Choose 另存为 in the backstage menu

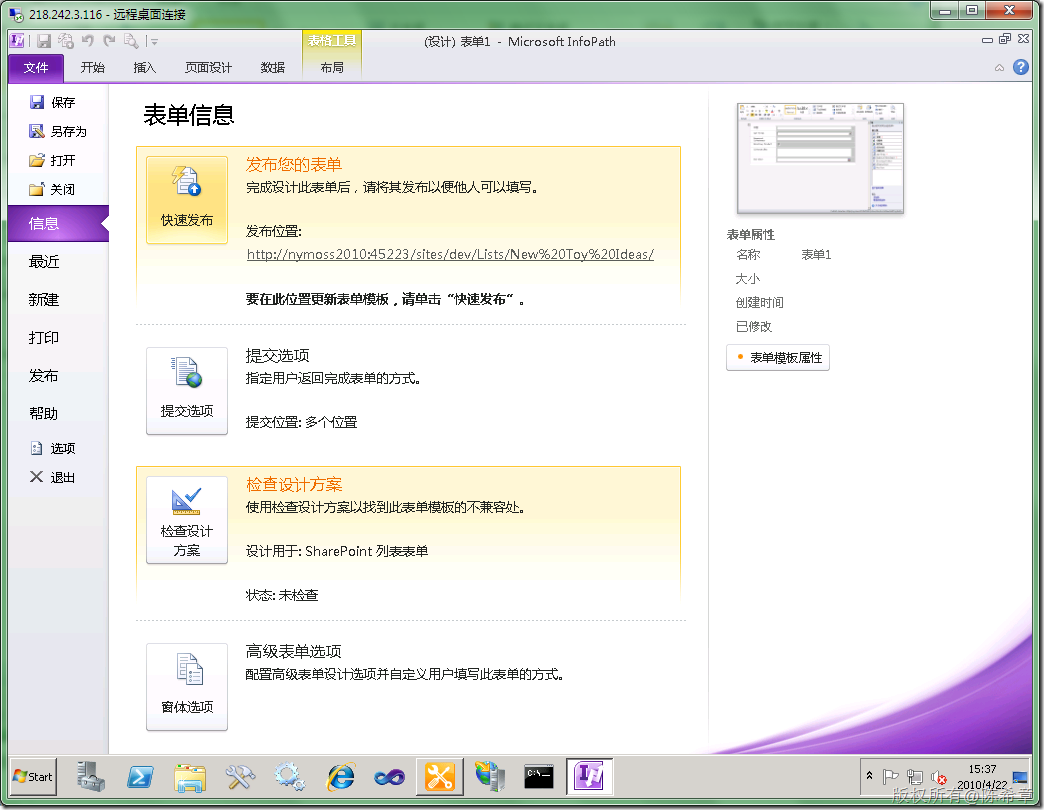[59, 132]
